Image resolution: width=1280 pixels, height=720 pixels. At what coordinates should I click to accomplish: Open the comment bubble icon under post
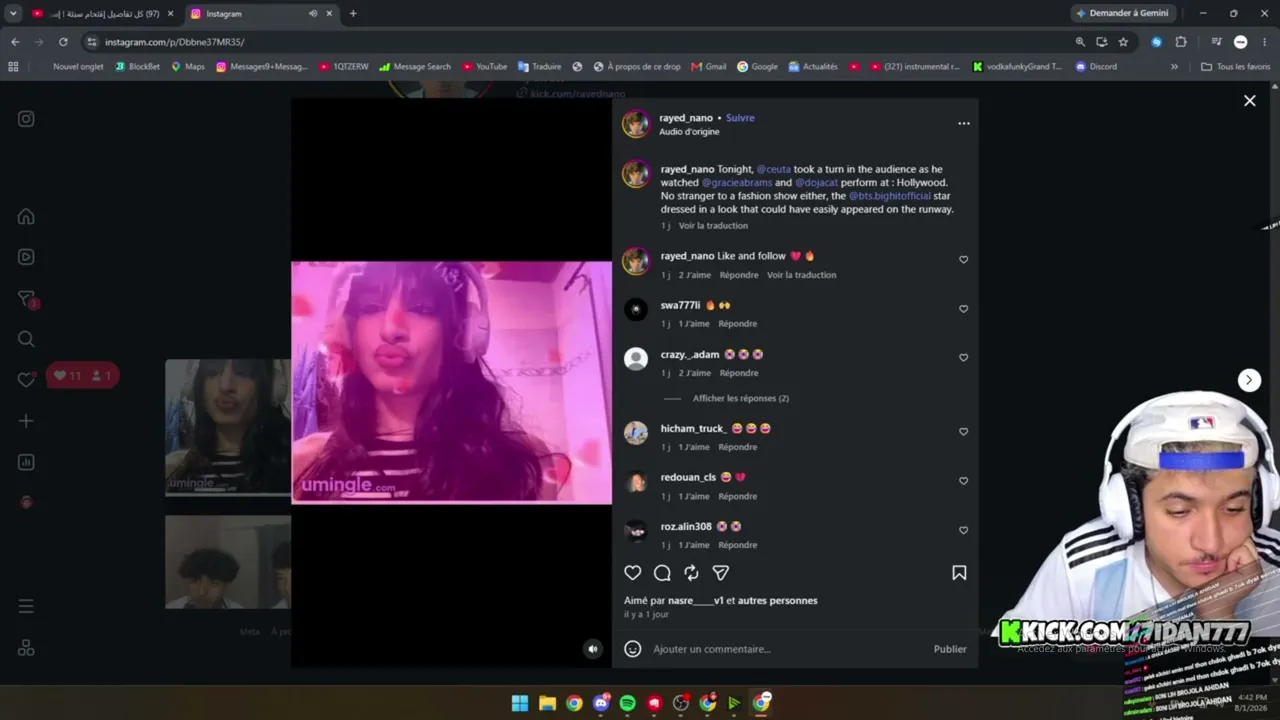click(662, 573)
